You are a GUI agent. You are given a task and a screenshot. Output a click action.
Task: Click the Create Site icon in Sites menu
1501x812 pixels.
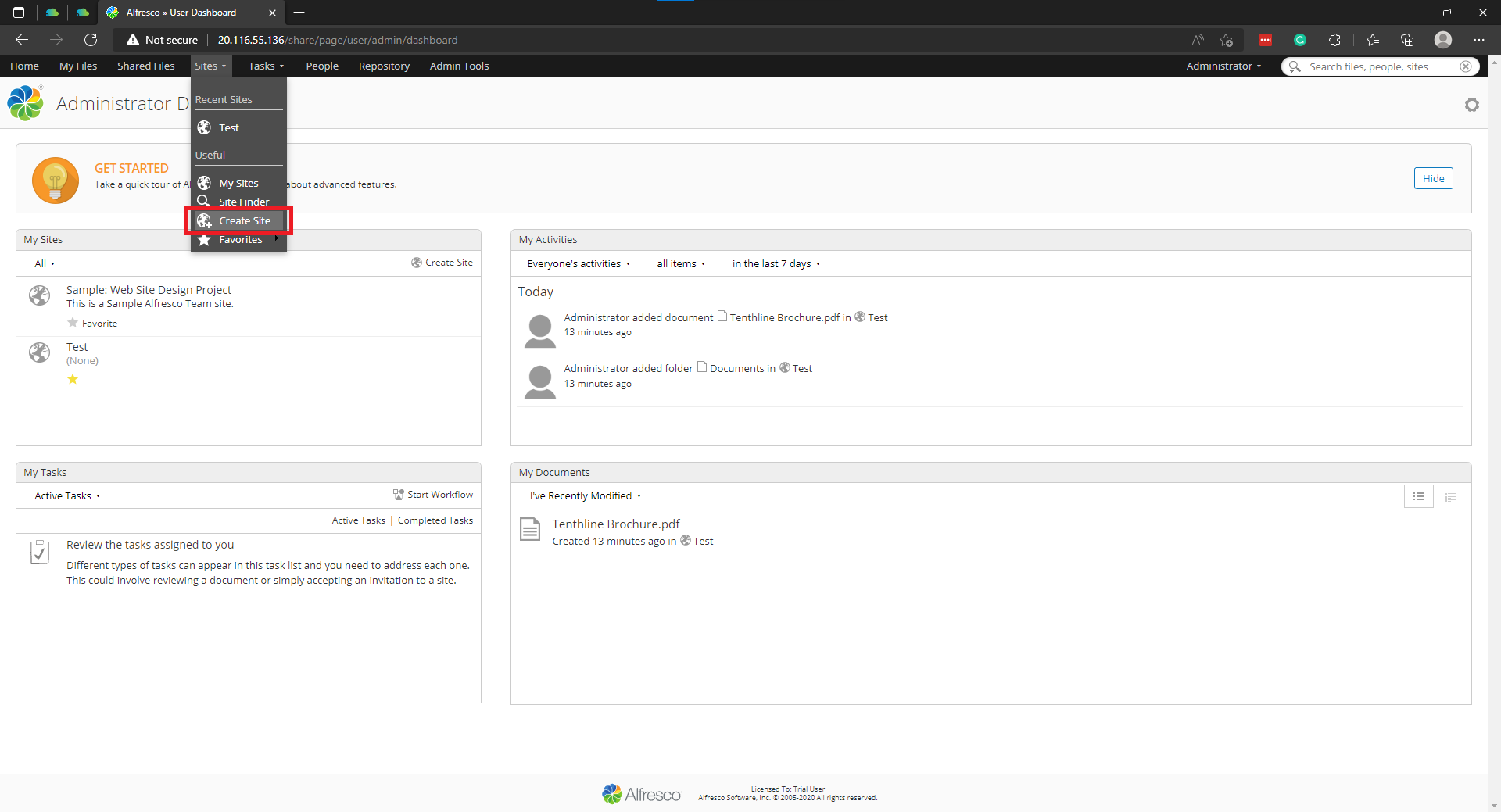coord(204,220)
